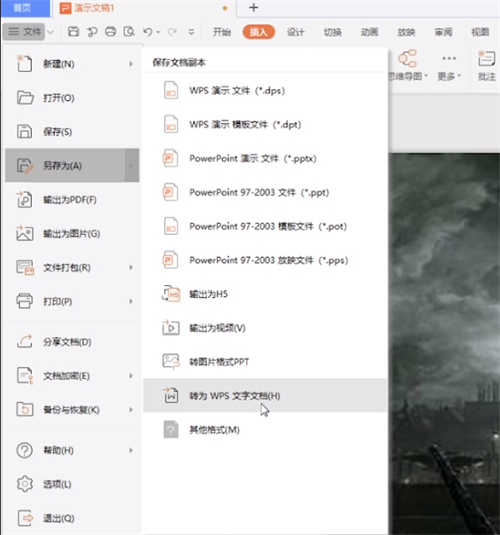Click the plus button to add new tab
The image size is (500, 535).
tap(254, 8)
